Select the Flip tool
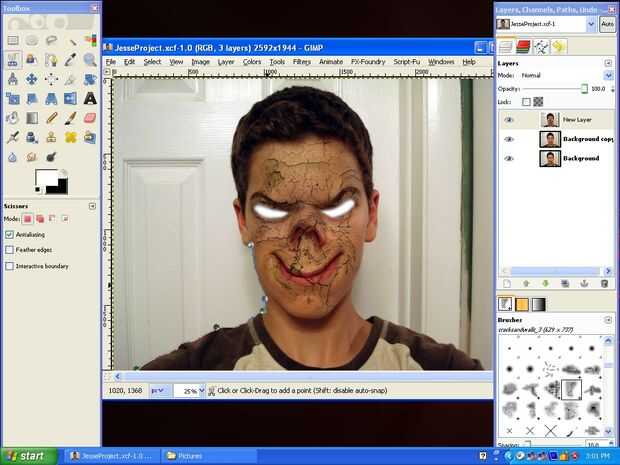 click(71, 98)
